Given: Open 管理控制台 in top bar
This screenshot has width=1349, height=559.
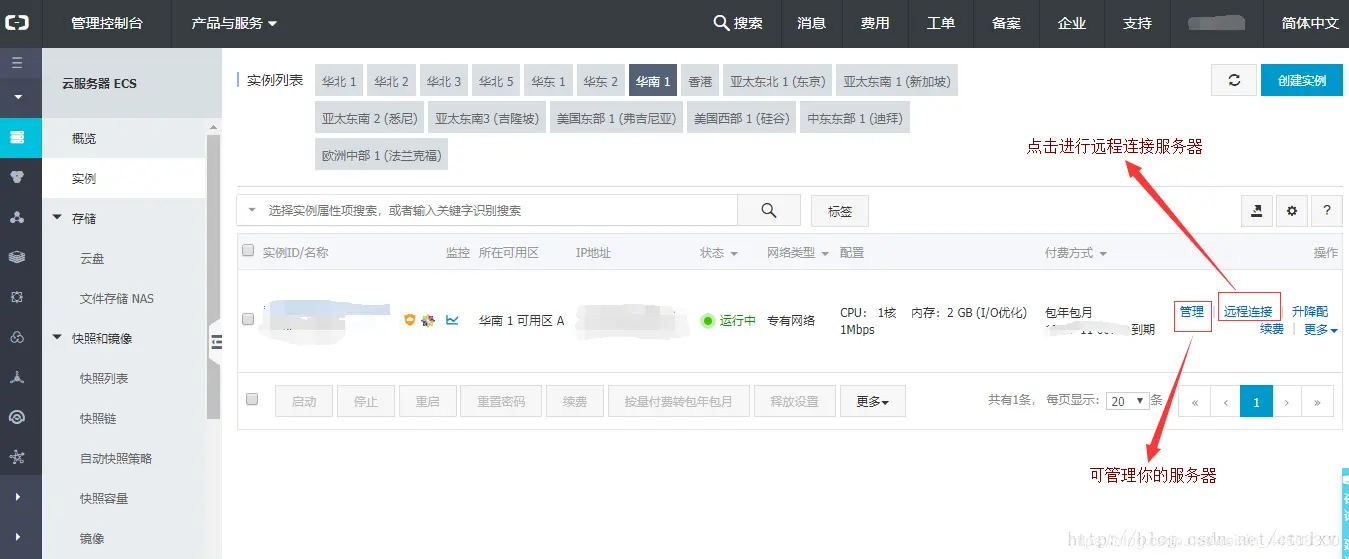Looking at the screenshot, I should point(106,23).
